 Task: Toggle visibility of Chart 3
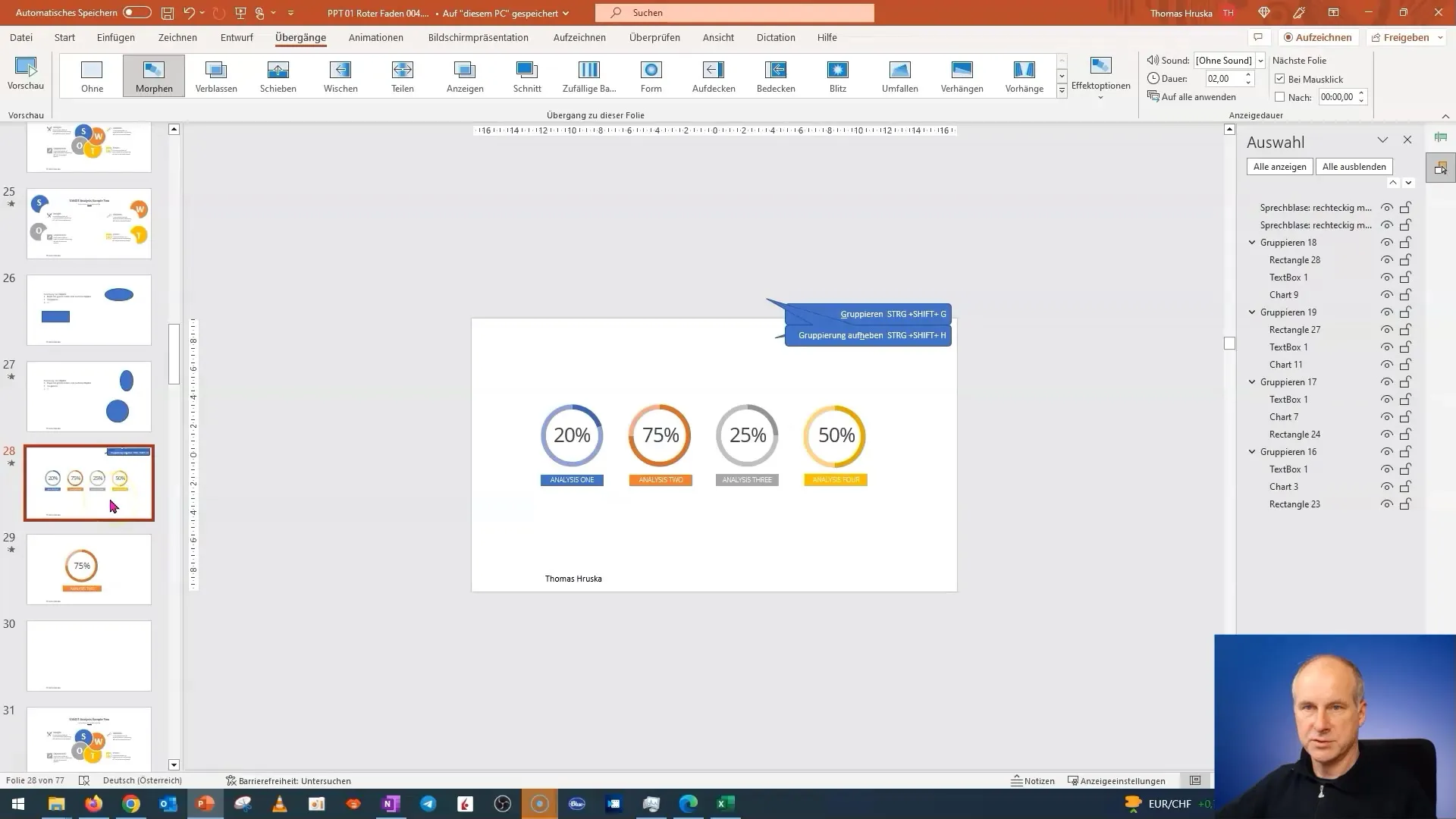pyautogui.click(x=1386, y=486)
